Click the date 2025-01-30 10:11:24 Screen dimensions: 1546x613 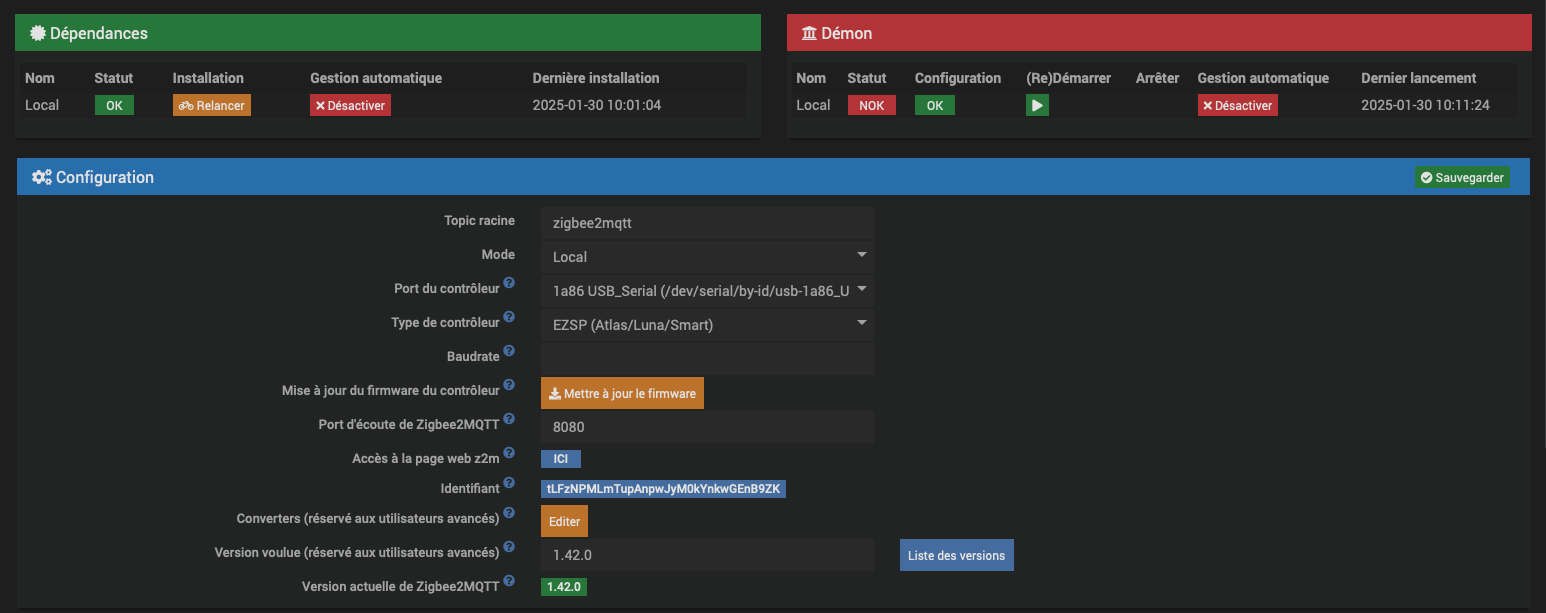[x=1426, y=105]
